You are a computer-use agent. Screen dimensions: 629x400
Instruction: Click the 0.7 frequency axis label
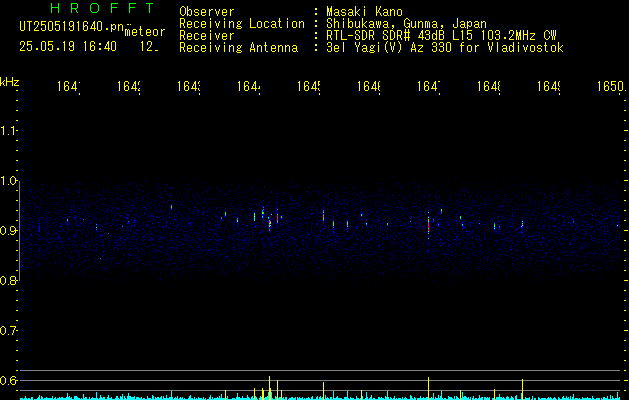tap(9, 331)
